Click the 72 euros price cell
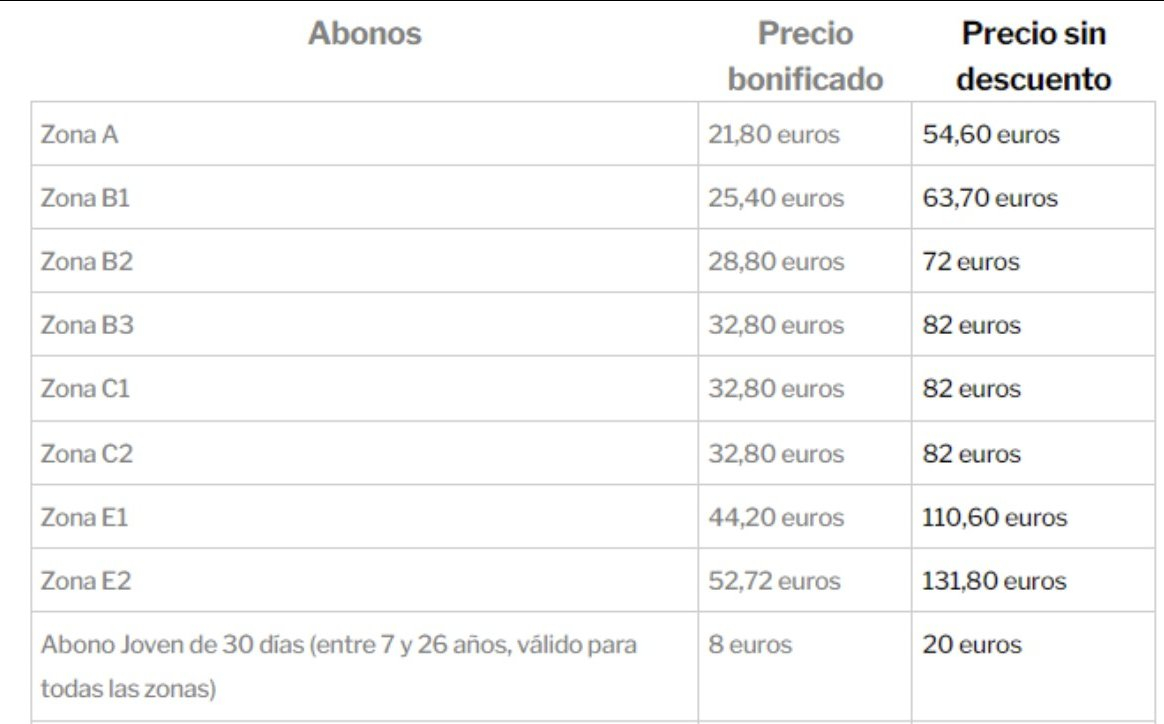Image resolution: width=1164 pixels, height=724 pixels. click(971, 262)
